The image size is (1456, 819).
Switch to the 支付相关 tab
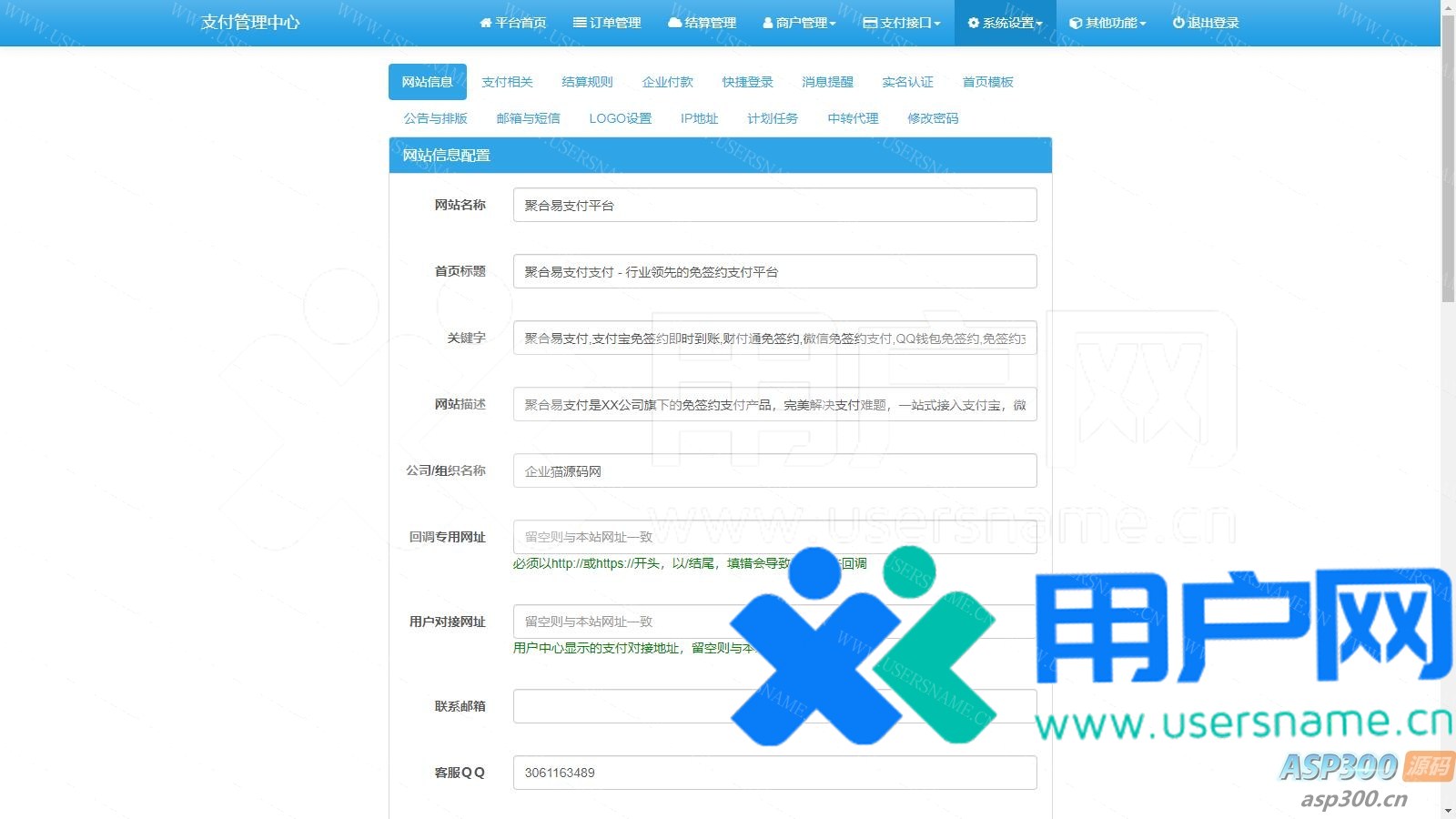[507, 82]
